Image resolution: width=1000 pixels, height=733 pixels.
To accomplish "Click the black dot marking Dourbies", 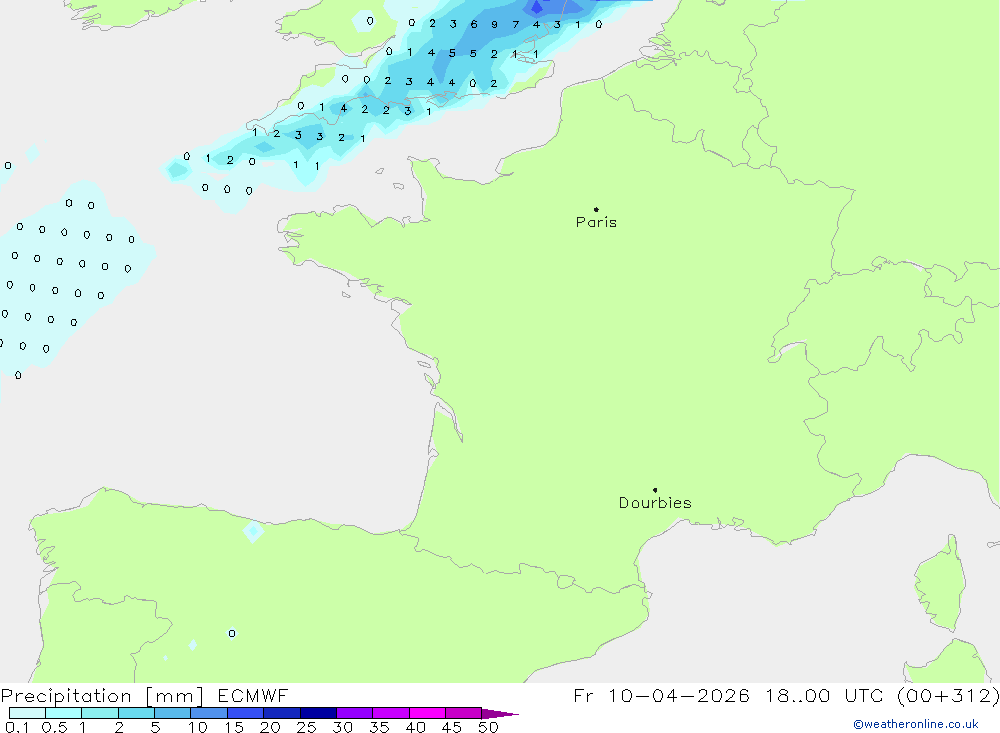I will pos(655,490).
